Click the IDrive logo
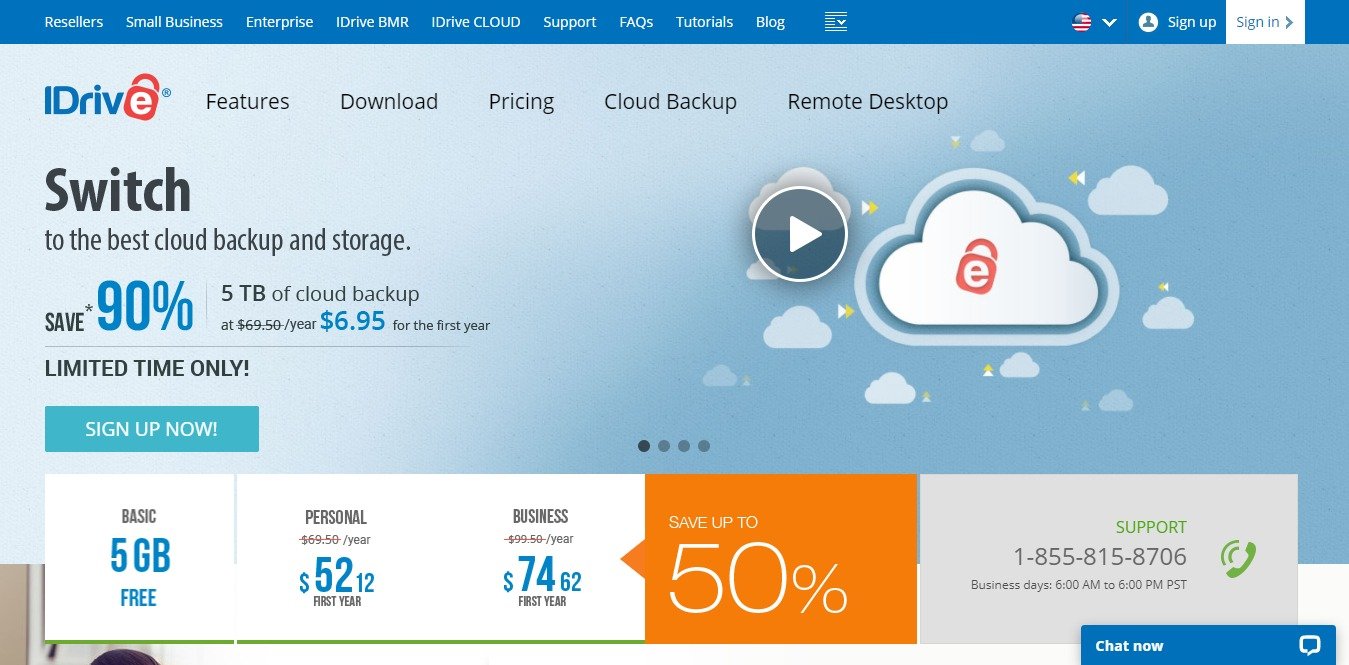Image resolution: width=1349 pixels, height=665 pixels. 108,97
